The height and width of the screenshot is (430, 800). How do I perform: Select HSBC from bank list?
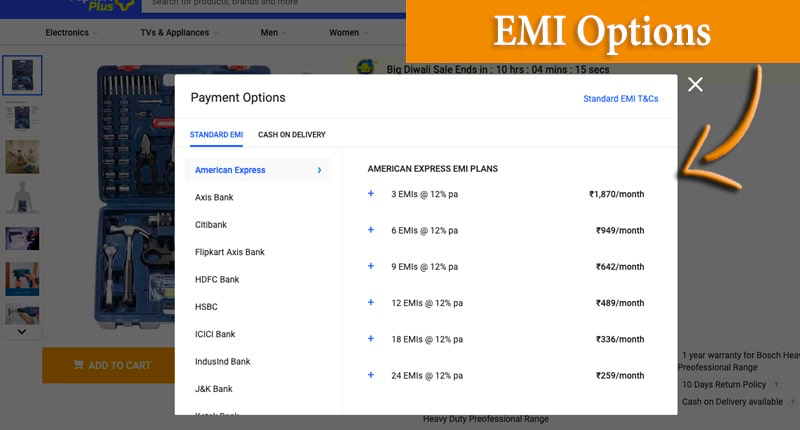(x=206, y=307)
